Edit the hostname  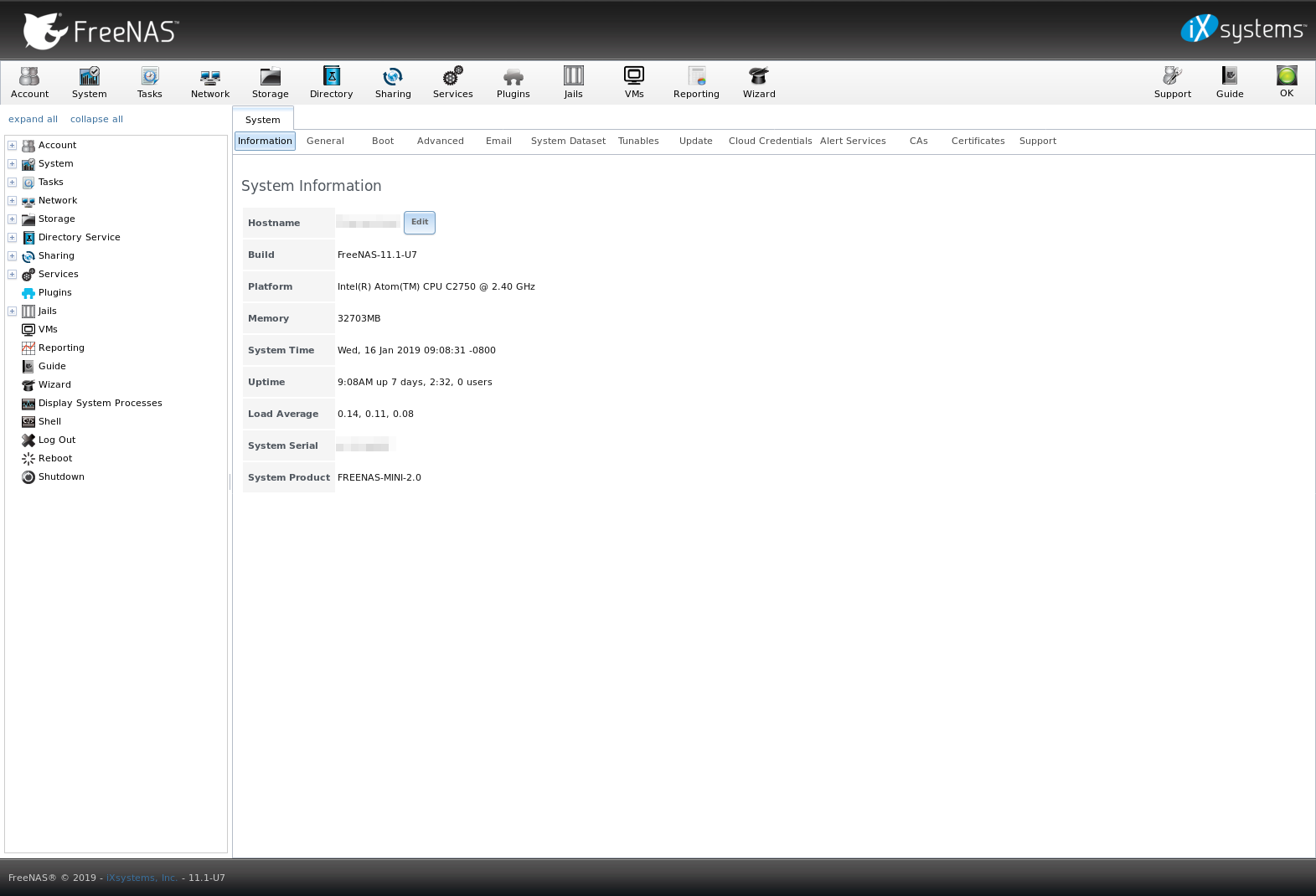click(x=420, y=222)
